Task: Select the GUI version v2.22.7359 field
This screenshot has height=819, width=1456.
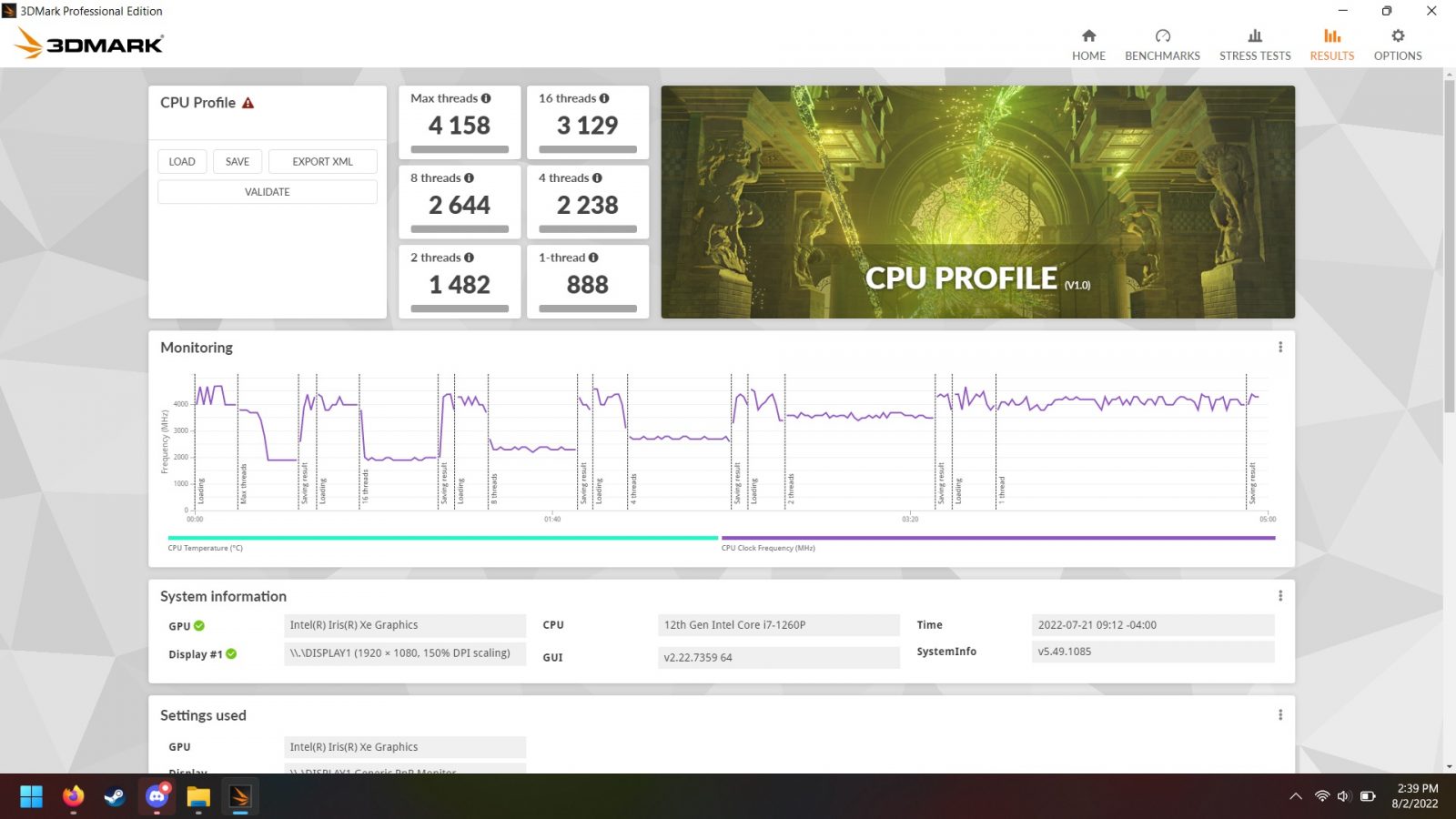Action: click(779, 657)
